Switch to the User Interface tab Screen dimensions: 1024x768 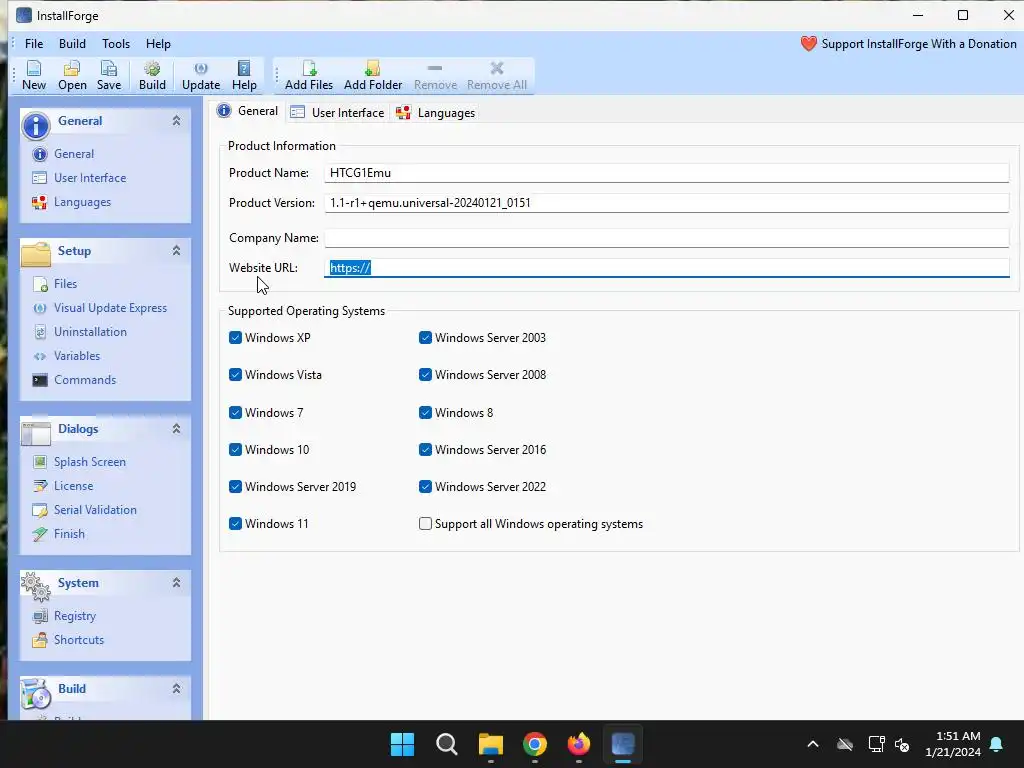pos(337,112)
